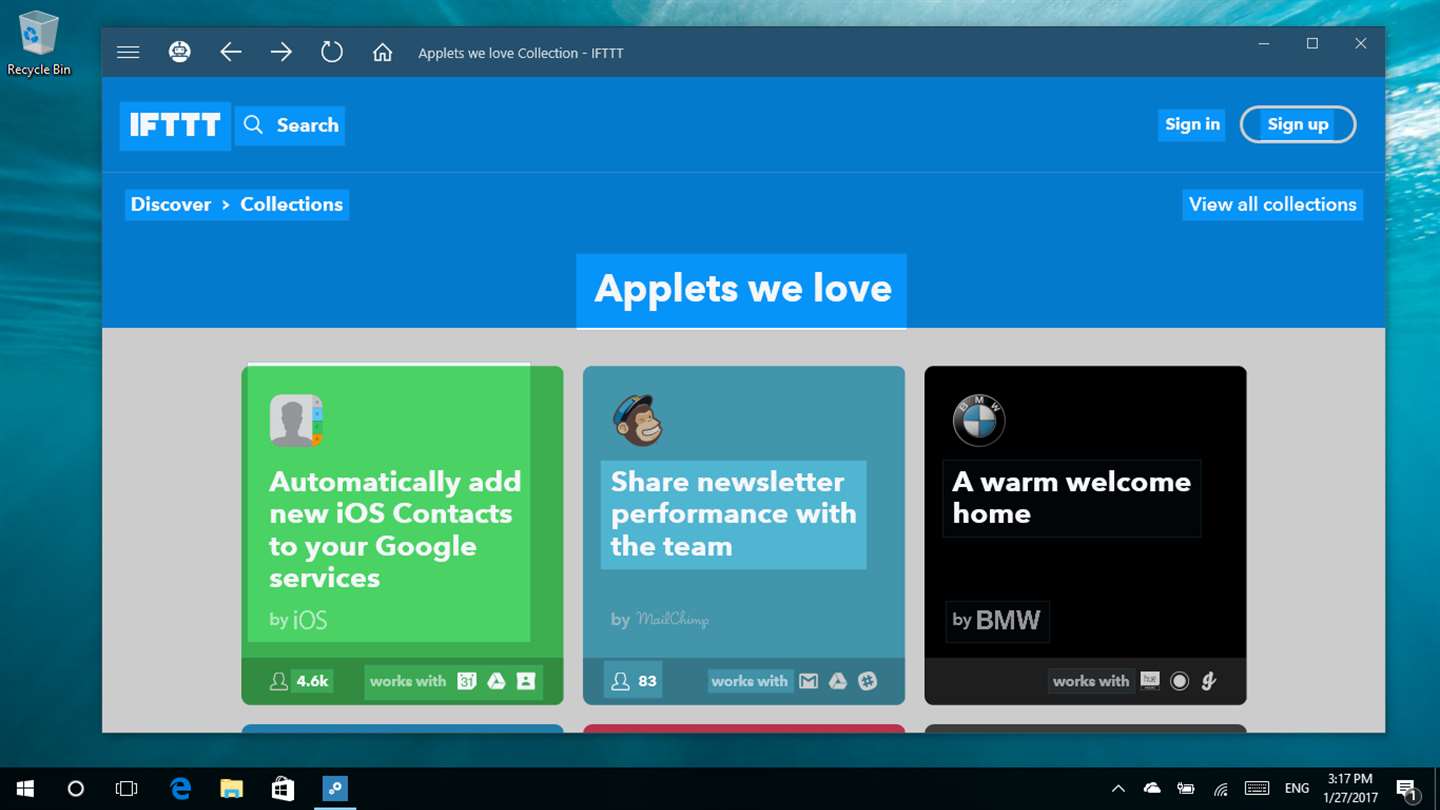Go forward with the right arrow
The image size is (1440, 810).
[281, 52]
